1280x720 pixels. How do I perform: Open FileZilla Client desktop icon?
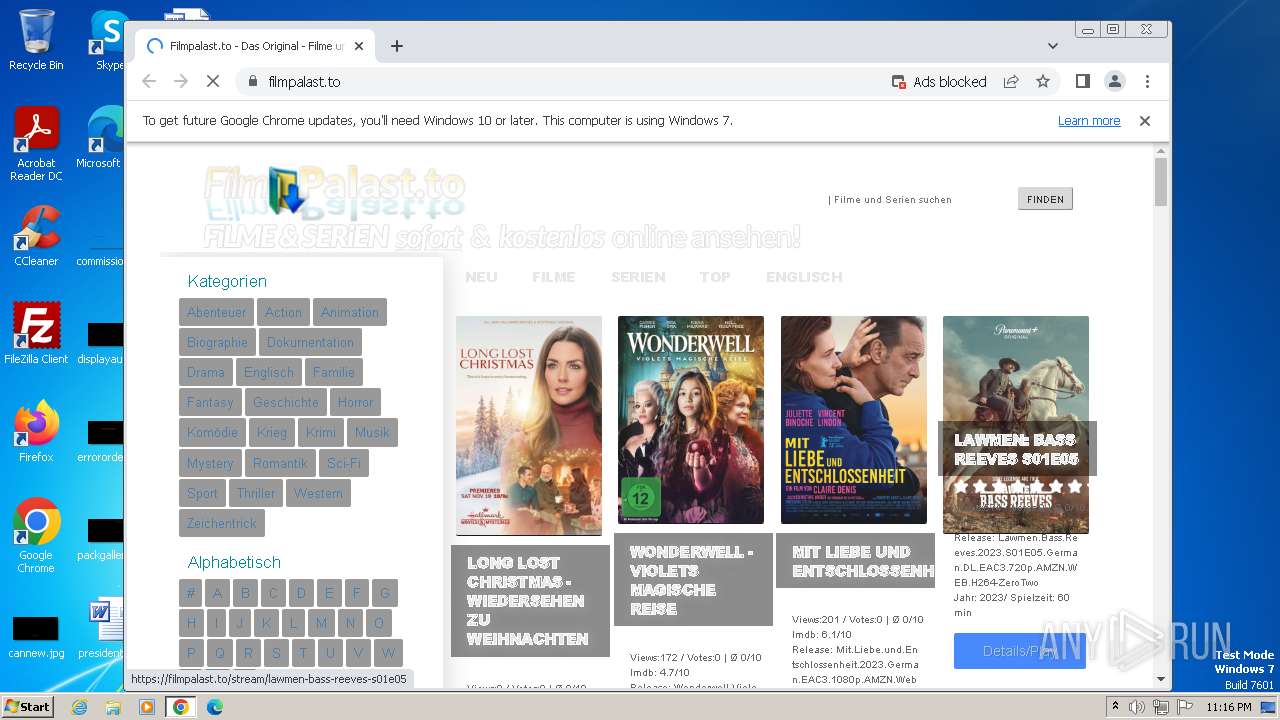[x=36, y=334]
